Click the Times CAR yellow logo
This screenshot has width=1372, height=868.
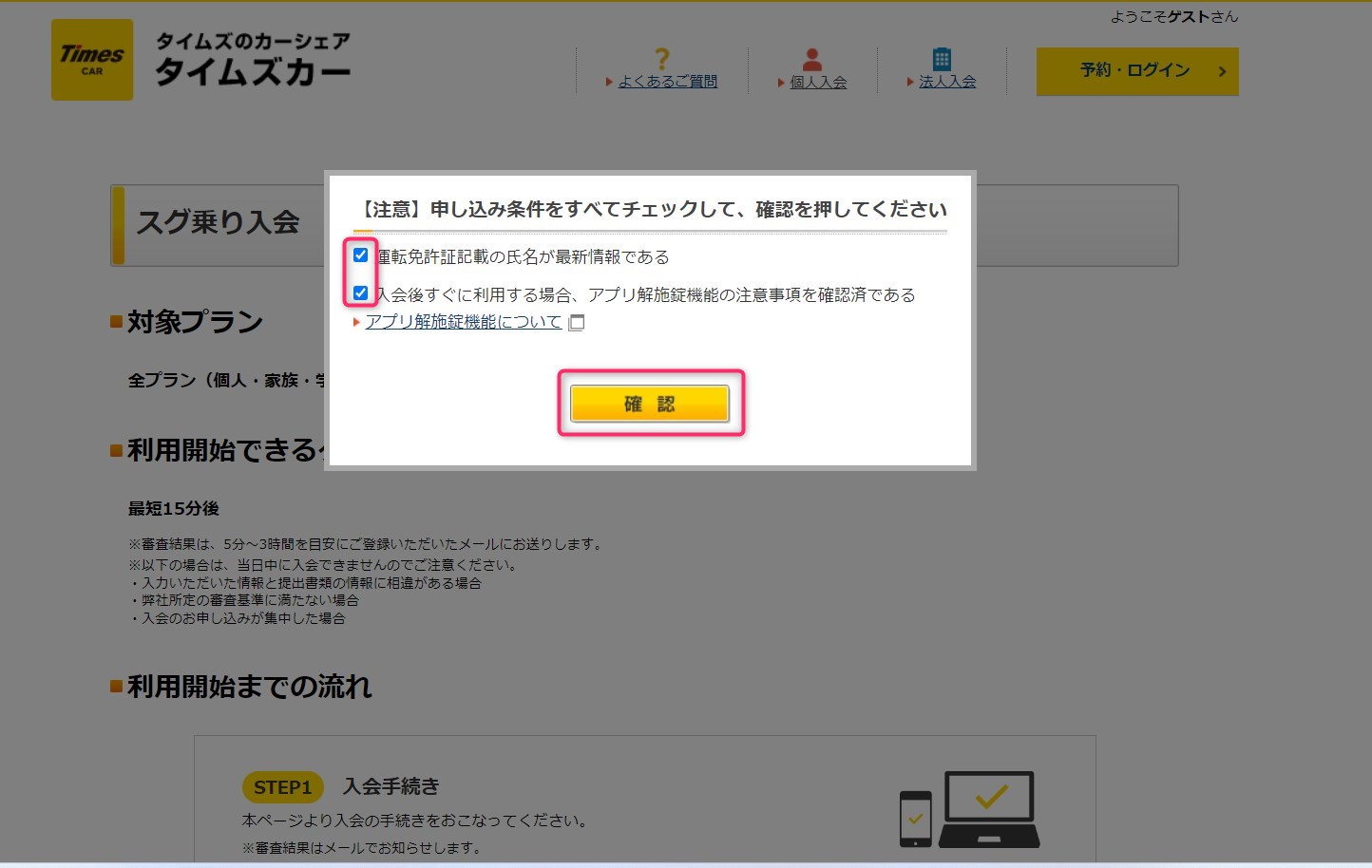click(x=92, y=60)
